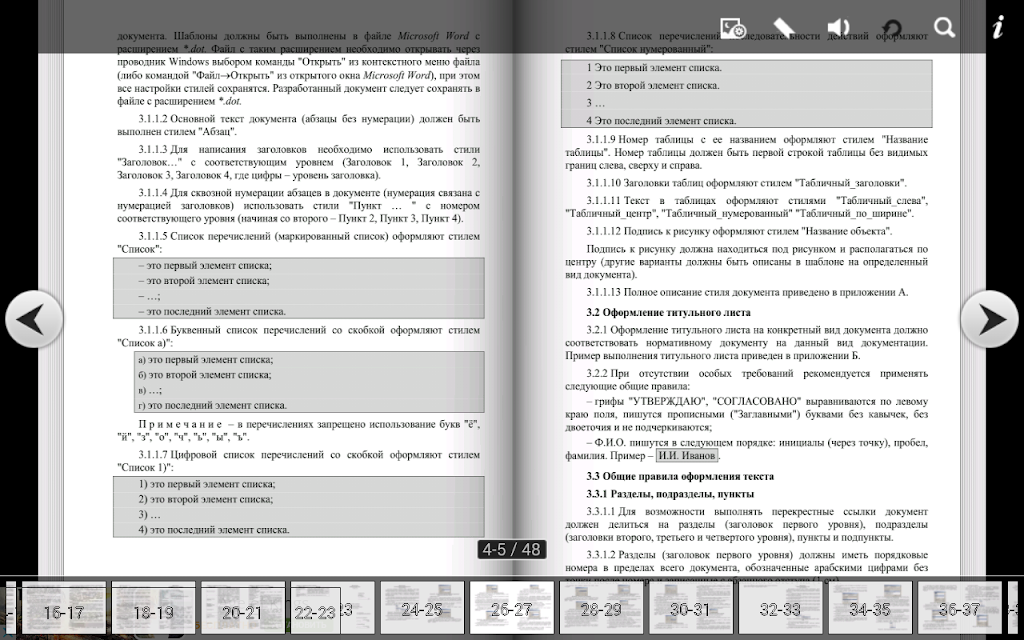1024x640 pixels.
Task: Jump to pages 28-29 thumbnail
Action: pyautogui.click(x=601, y=609)
